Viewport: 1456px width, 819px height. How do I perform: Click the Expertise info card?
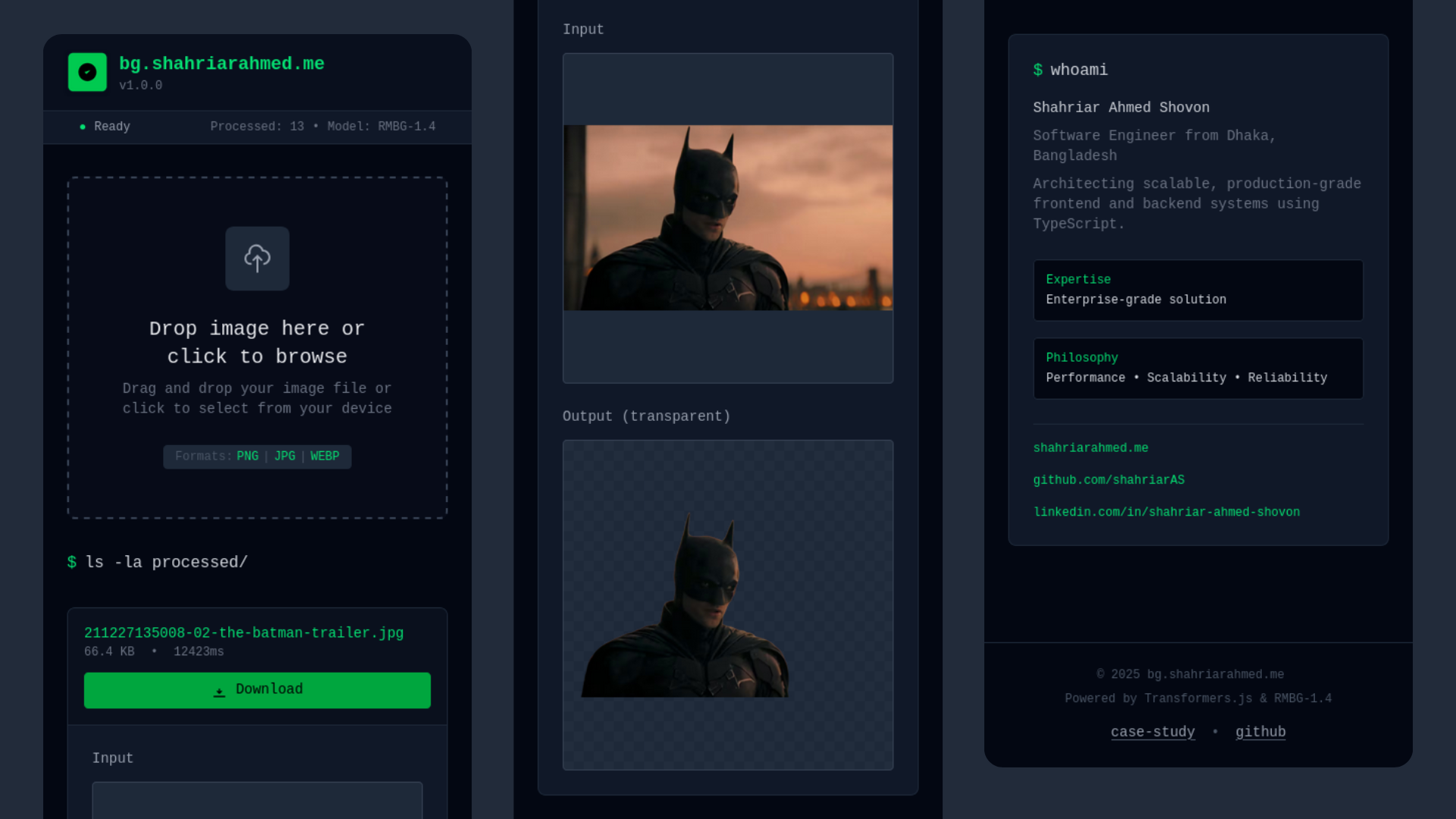[1197, 290]
